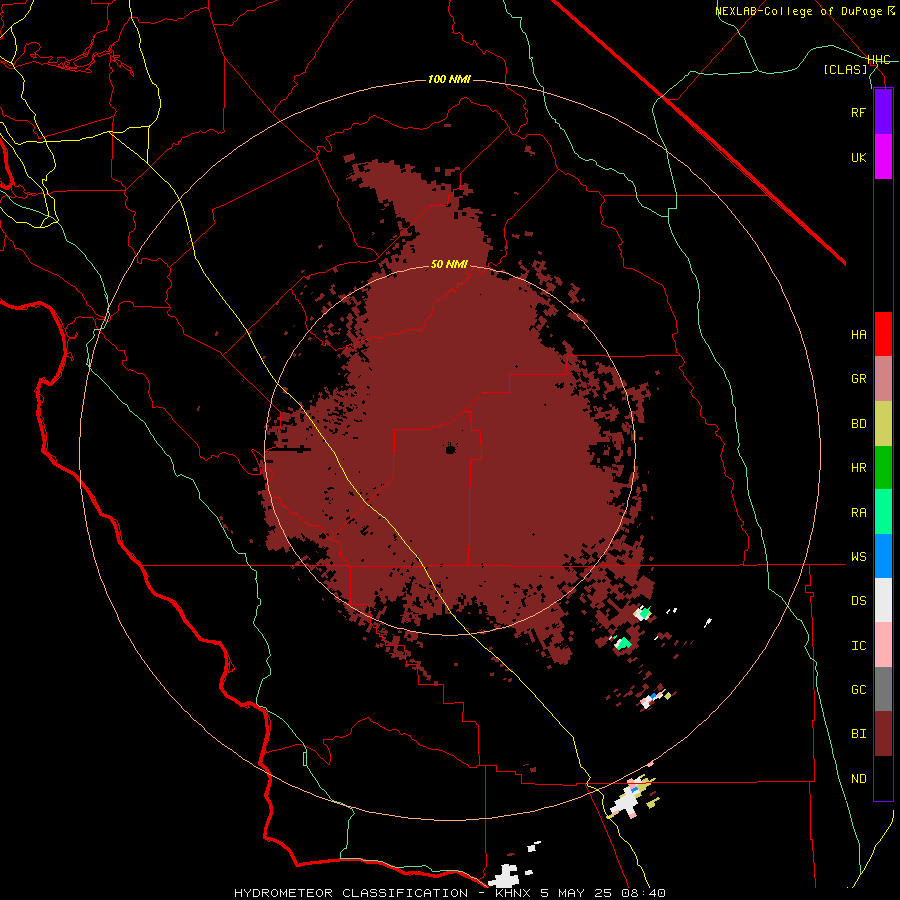Click the GR legend label

tap(858, 379)
